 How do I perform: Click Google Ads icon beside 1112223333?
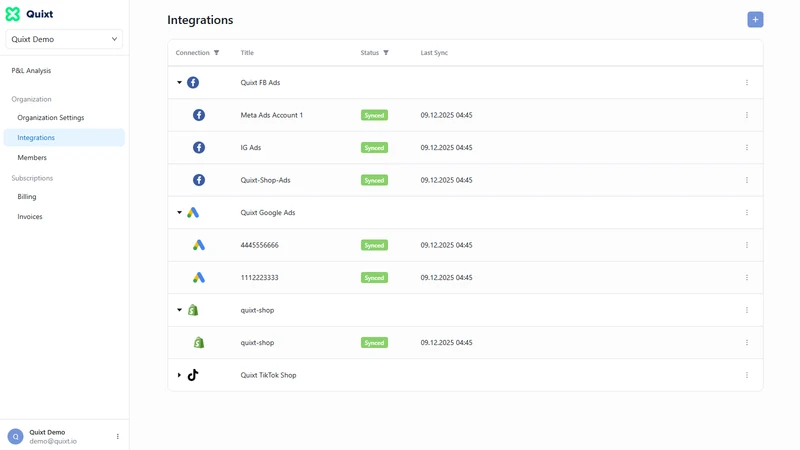point(199,278)
